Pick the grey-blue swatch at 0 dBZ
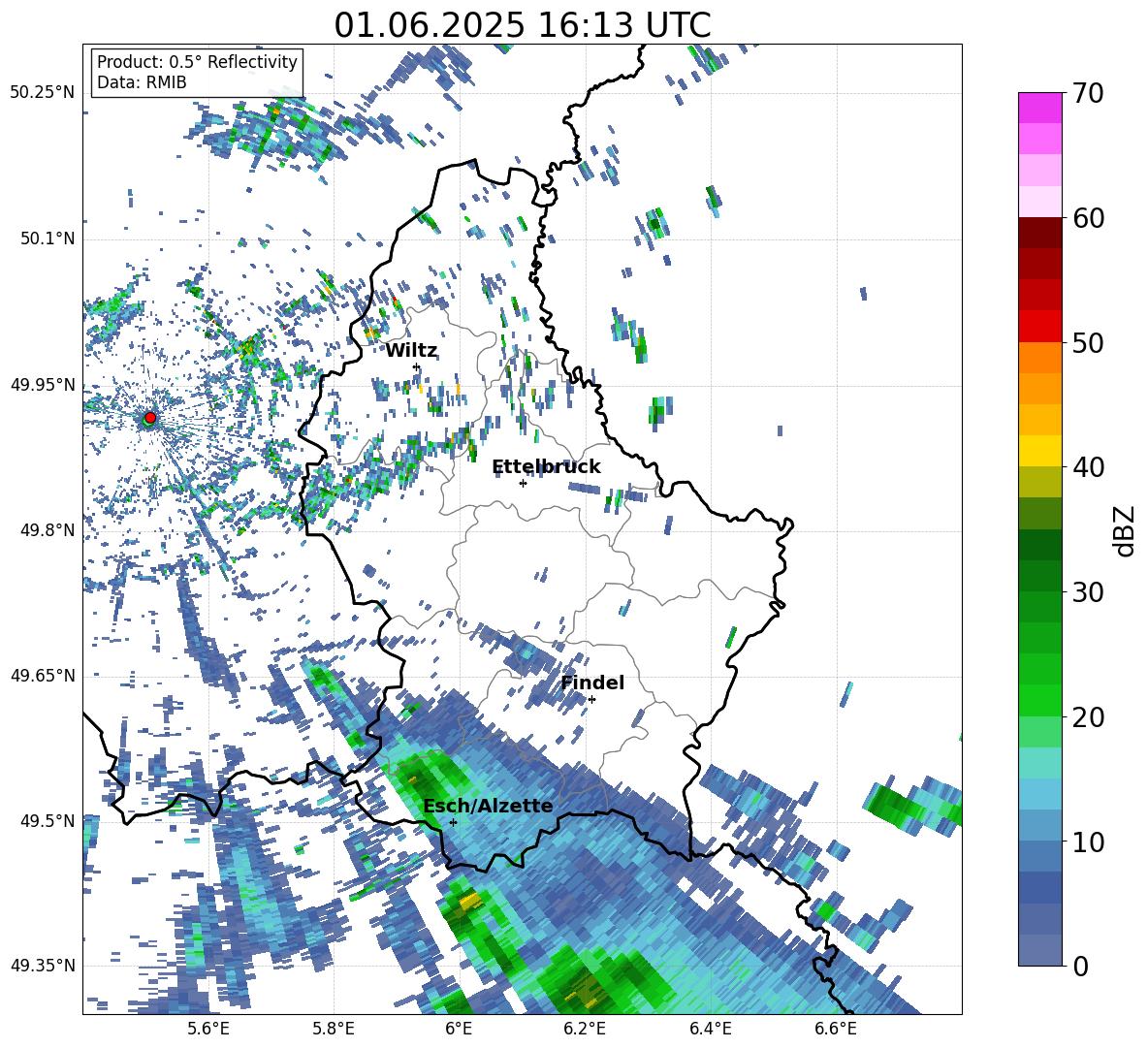Screen dimensions: 1148x1048 point(1039,950)
